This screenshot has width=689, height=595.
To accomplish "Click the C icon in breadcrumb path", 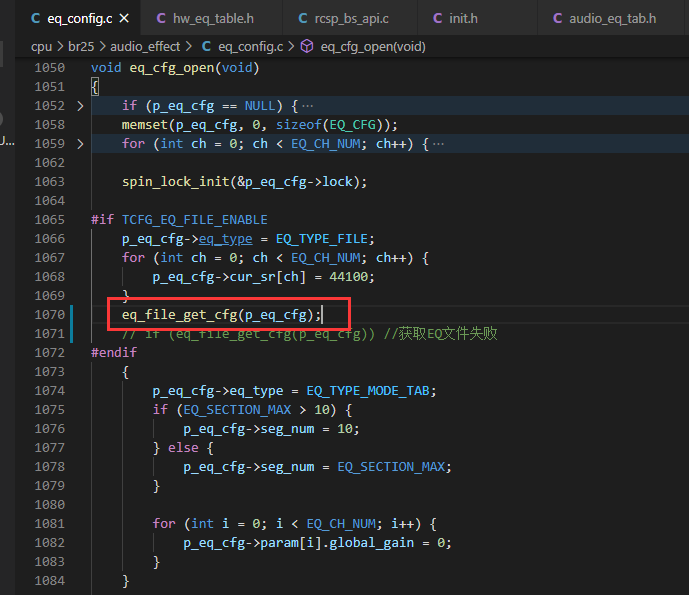I will 206,47.
